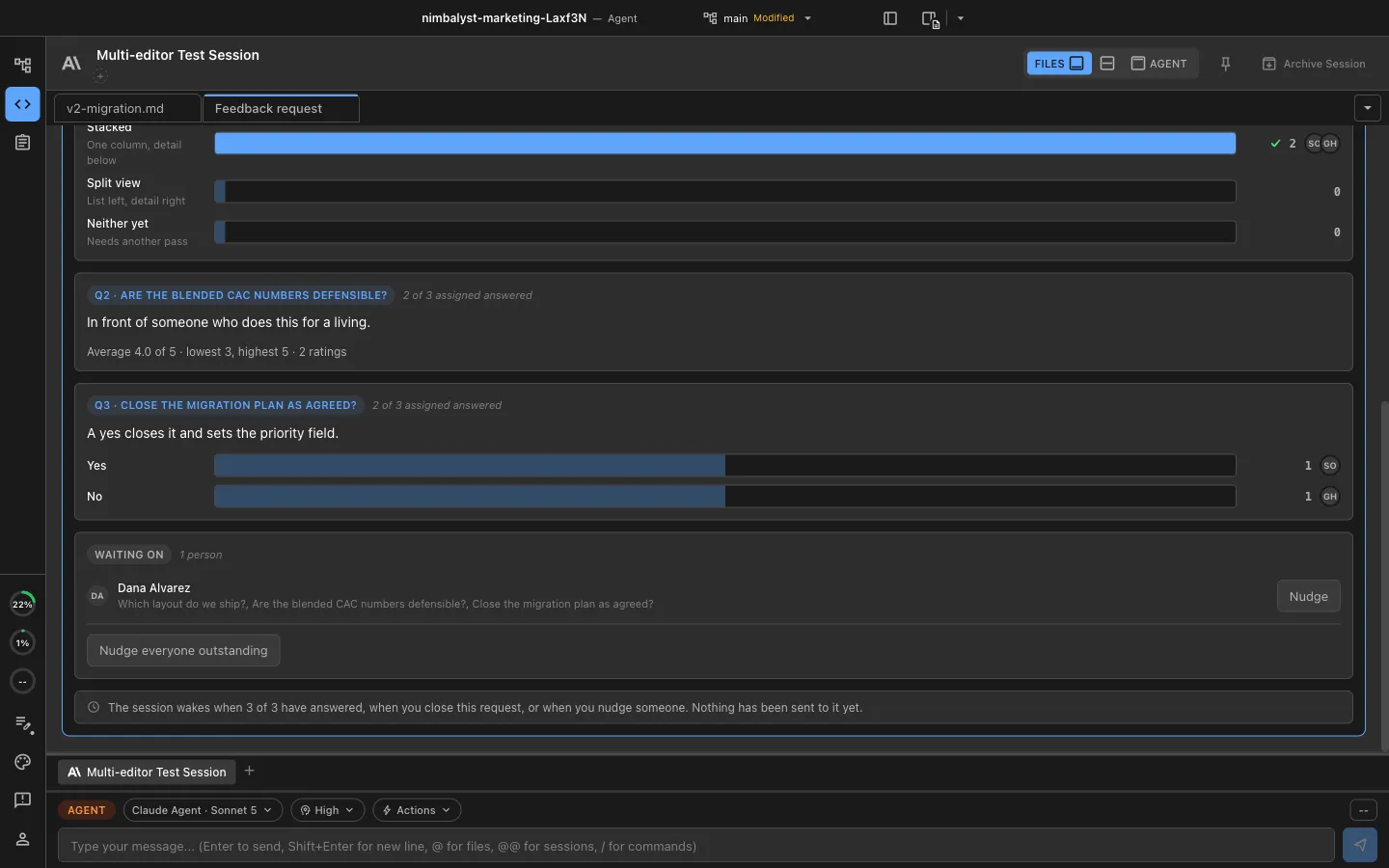Viewport: 1389px width, 868px height.
Task: Click the Yes option result bar
Action: point(724,466)
